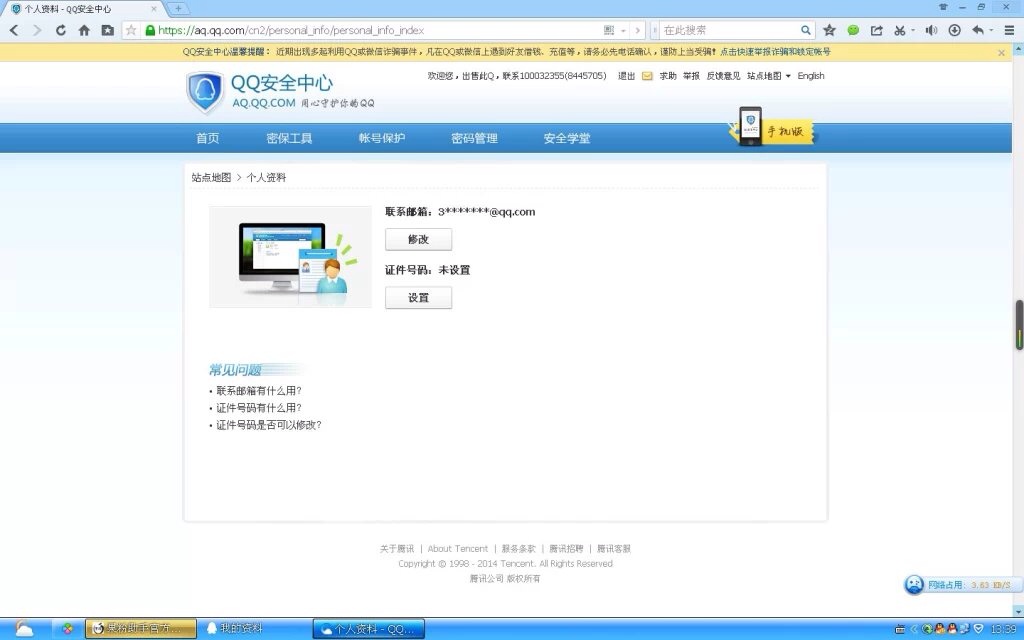
Task: Open FAQ 证件号码是否可以修改?
Action: click(x=268, y=424)
